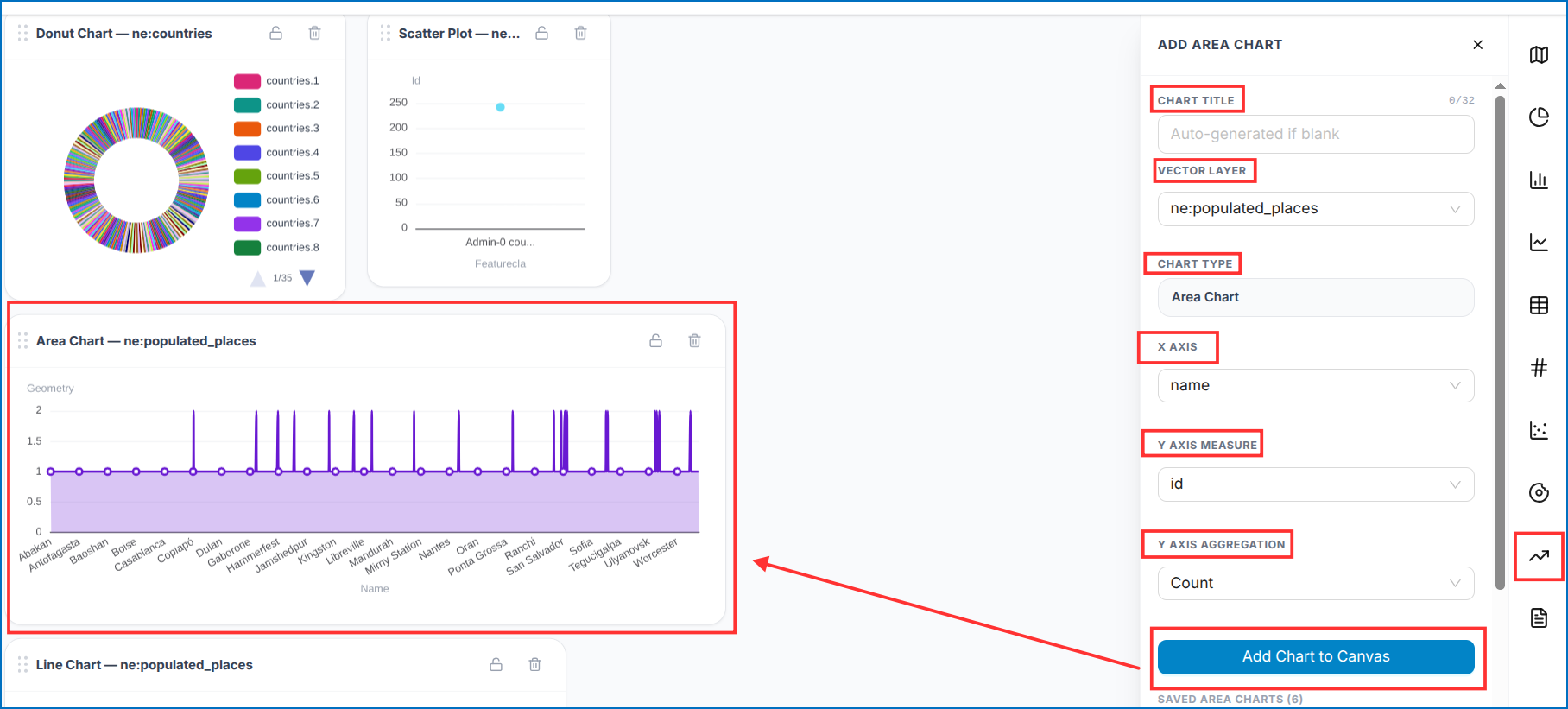The height and width of the screenshot is (709, 1568).
Task: Click the Area Chart type field
Action: (1316, 297)
